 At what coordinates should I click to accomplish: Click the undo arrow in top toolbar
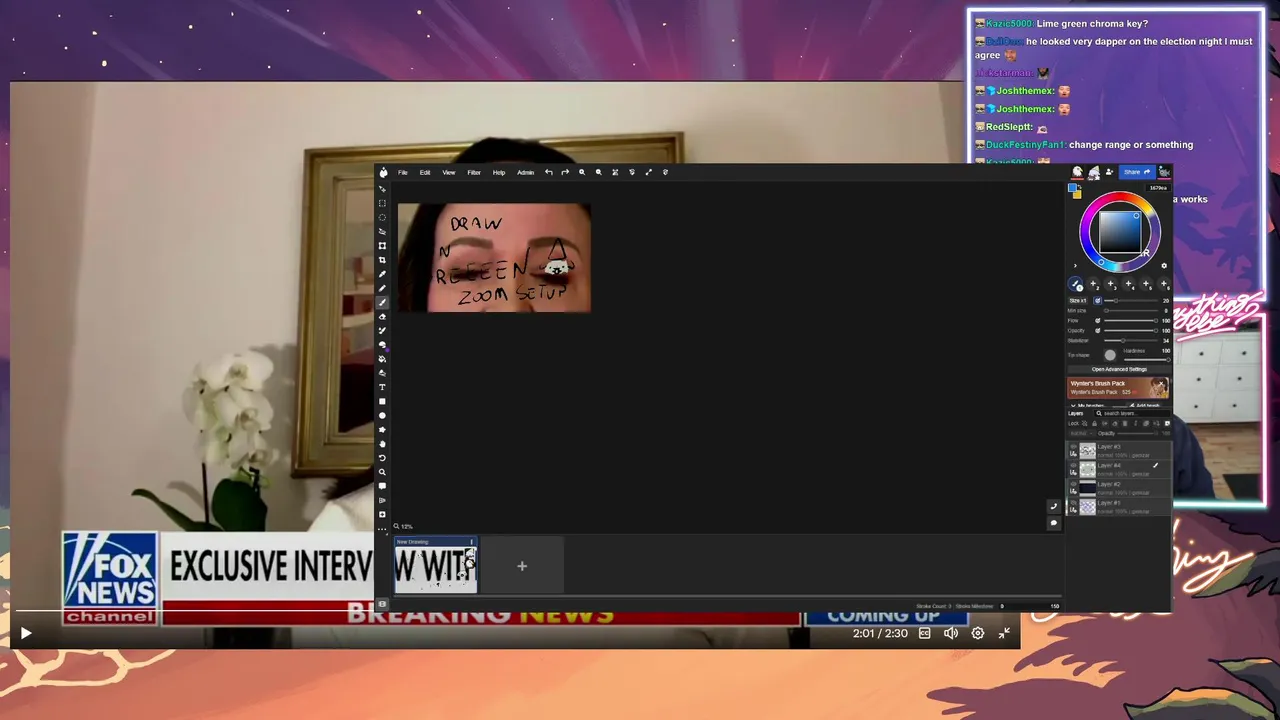point(548,172)
